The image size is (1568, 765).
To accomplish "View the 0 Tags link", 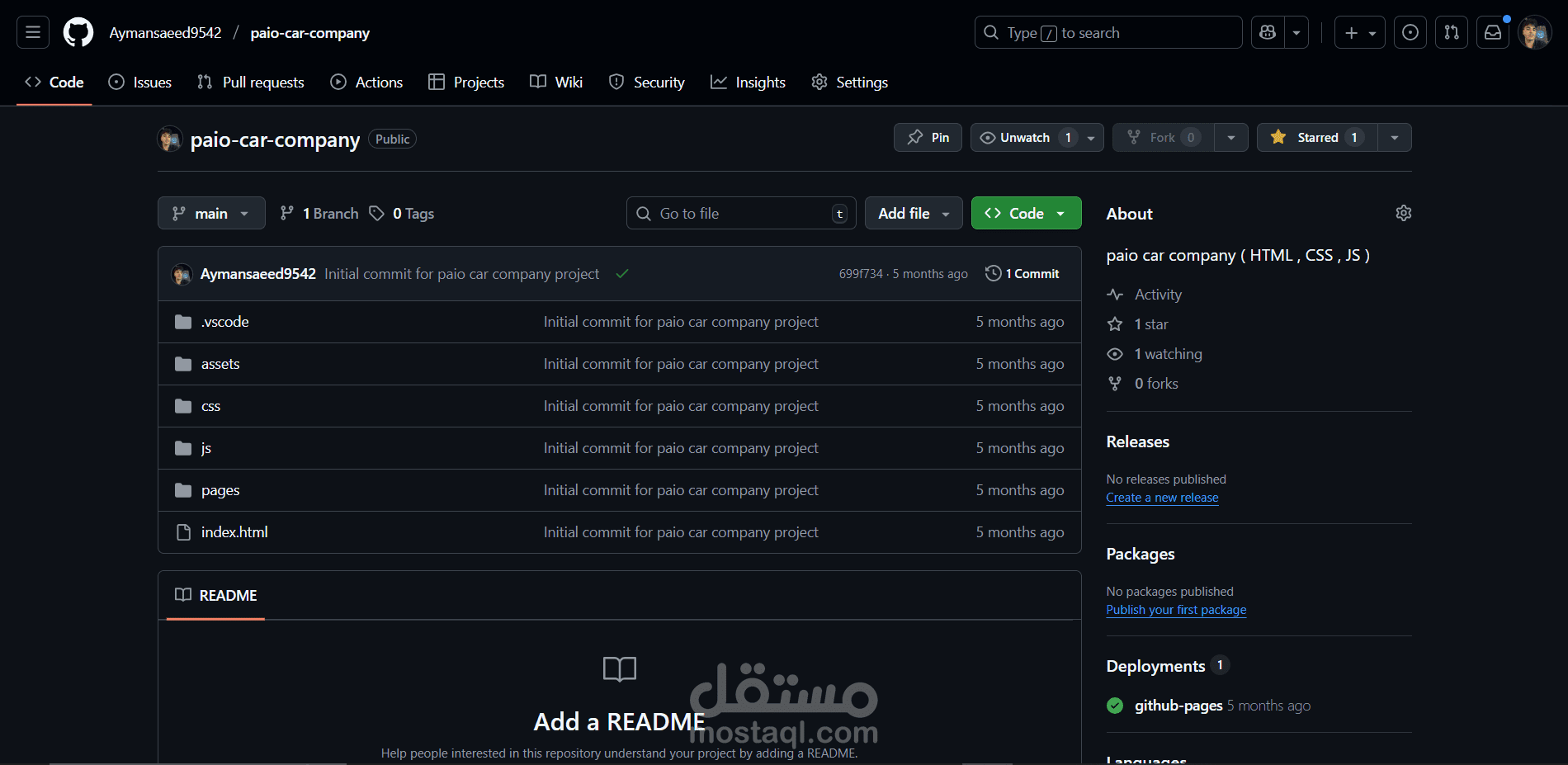I will pos(402,213).
